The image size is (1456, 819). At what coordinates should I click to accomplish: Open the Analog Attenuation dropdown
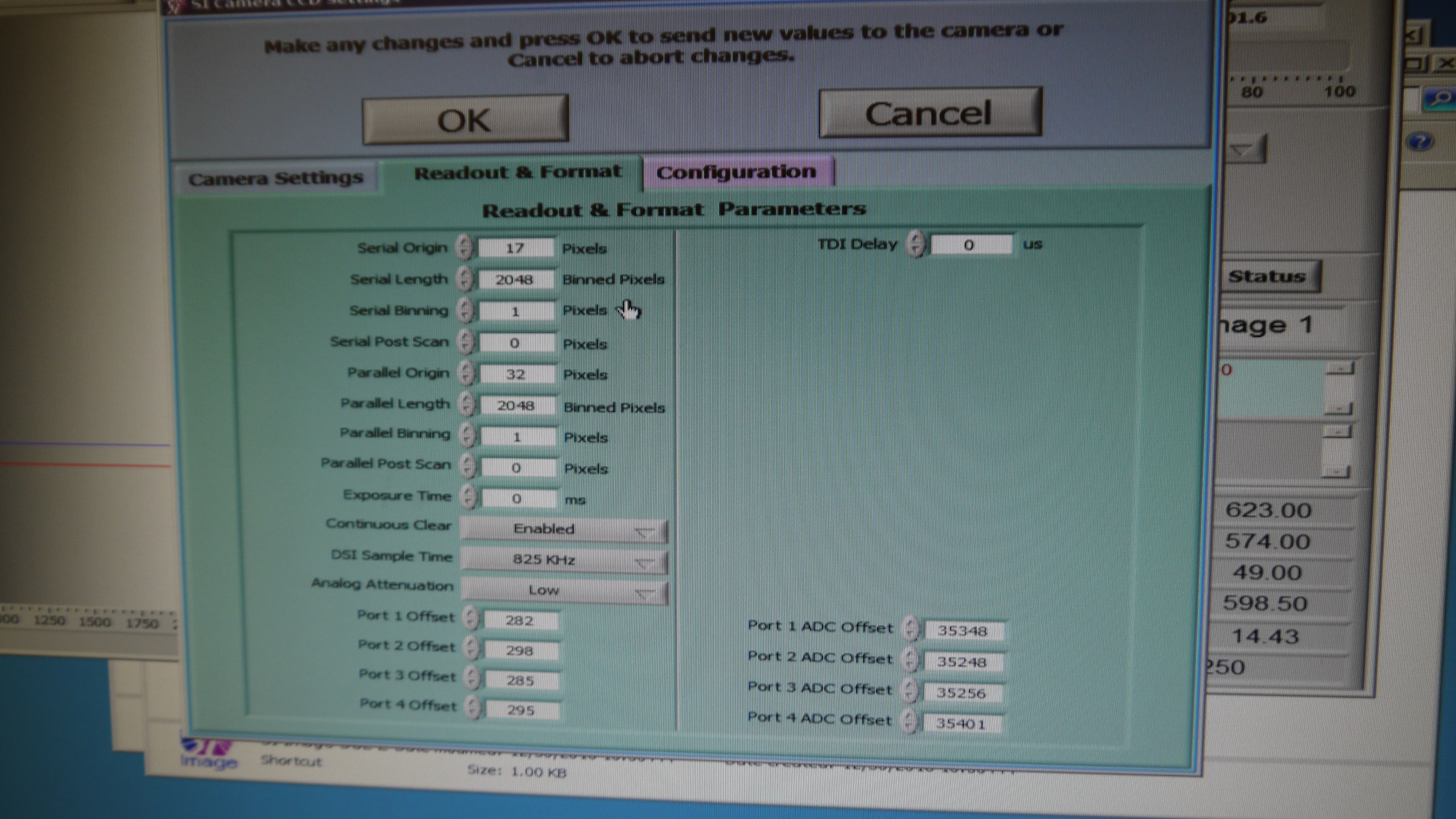tap(565, 591)
